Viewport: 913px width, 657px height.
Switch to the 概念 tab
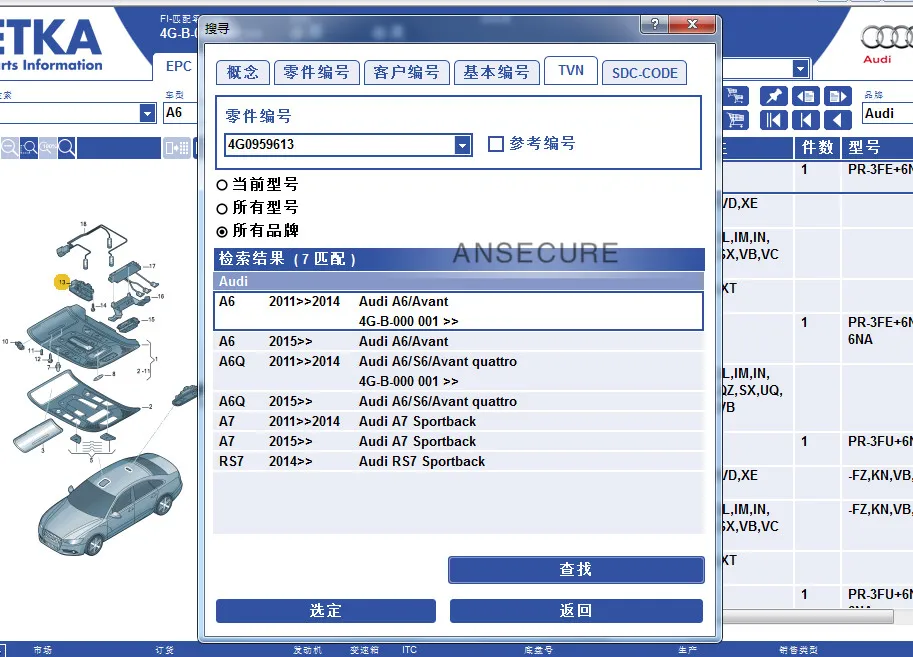point(242,72)
